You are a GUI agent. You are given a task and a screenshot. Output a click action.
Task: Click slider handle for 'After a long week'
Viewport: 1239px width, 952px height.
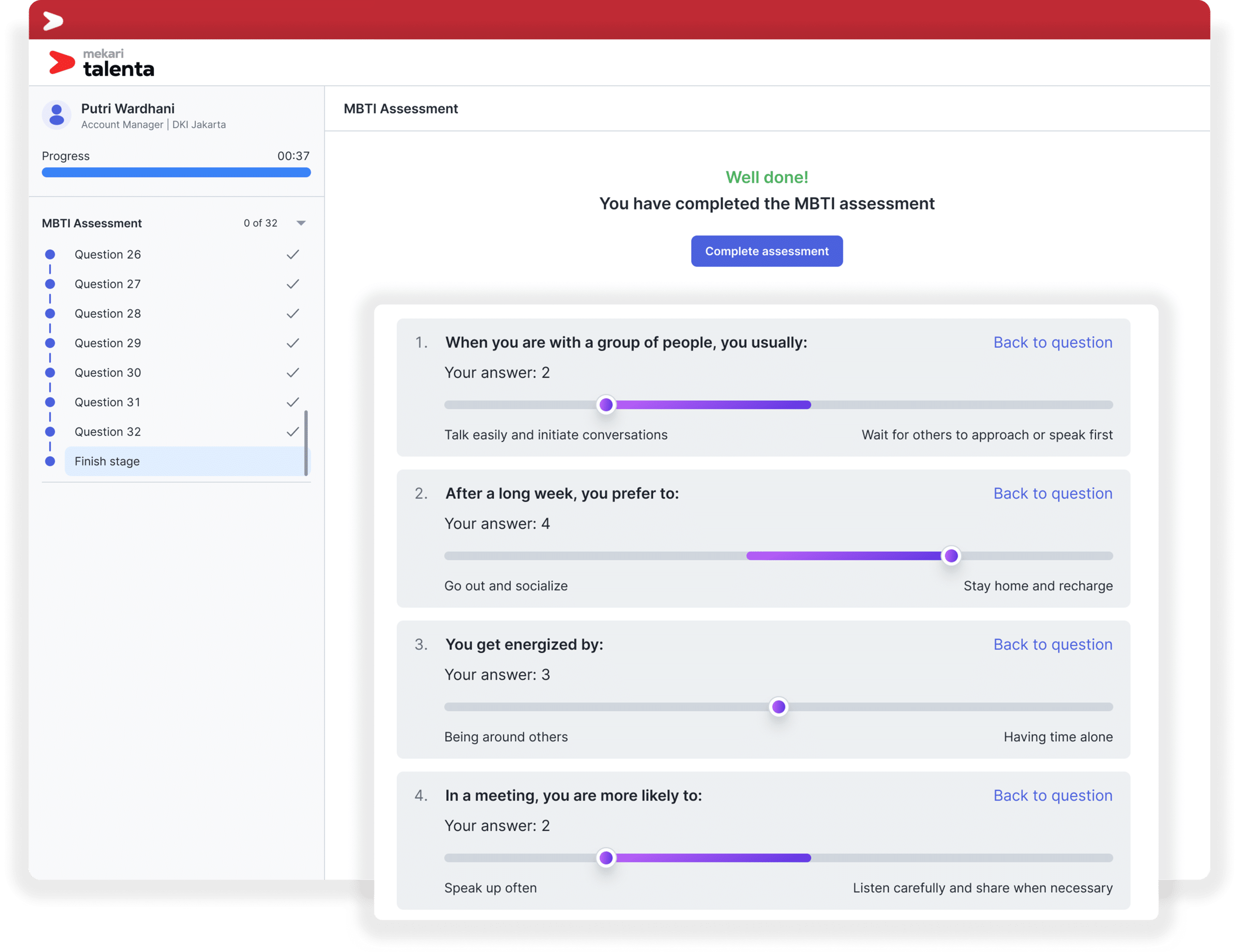951,556
